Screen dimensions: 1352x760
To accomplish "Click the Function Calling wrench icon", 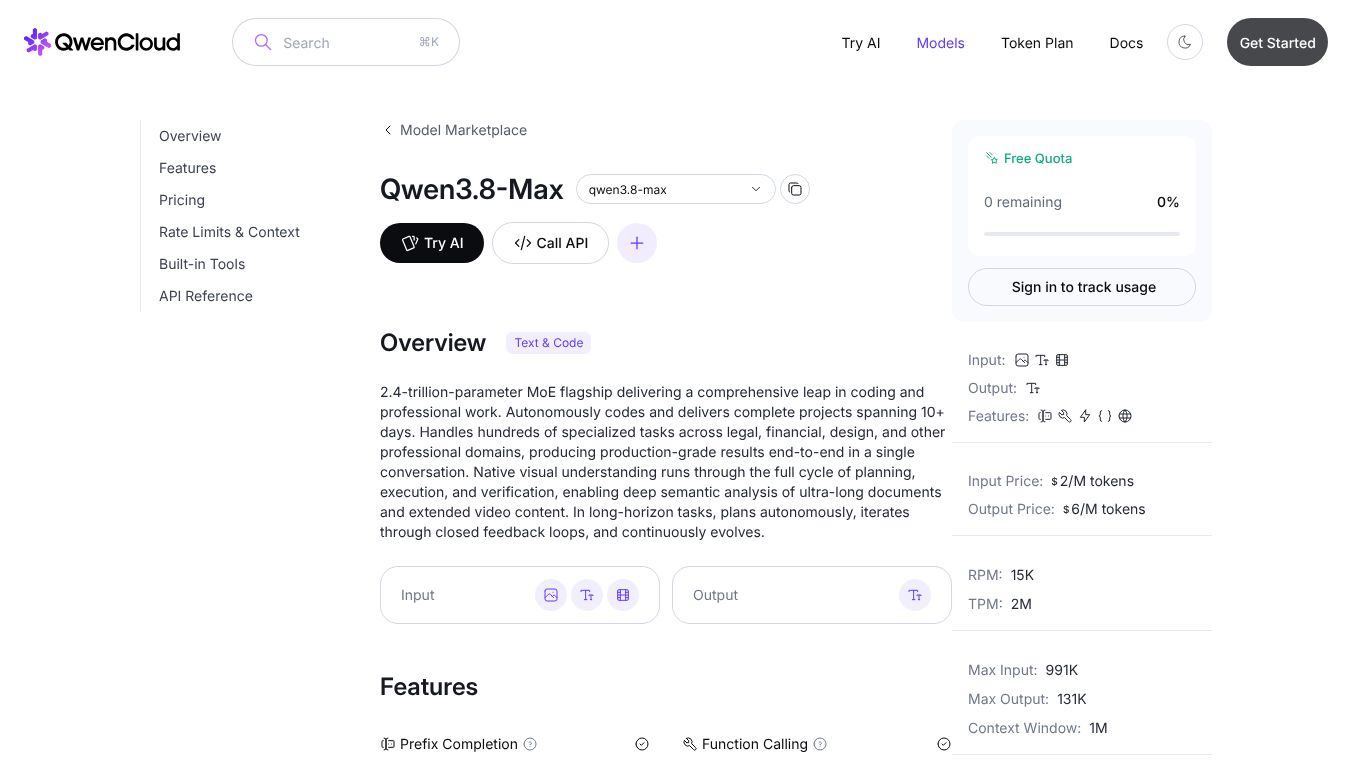I will pyautogui.click(x=690, y=744).
